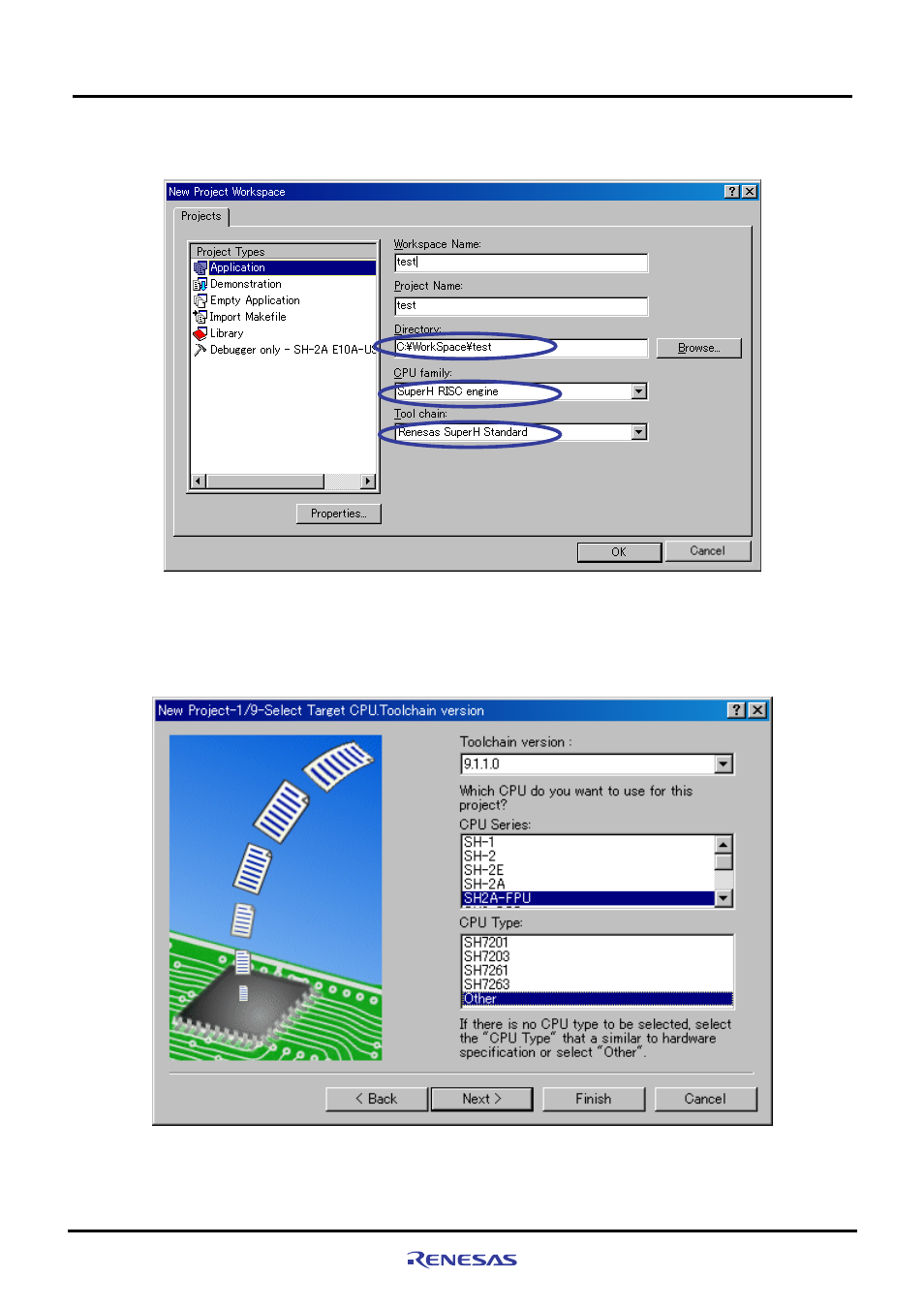Screen dimensions: 924x1308
Task: Choose SH7203 CPU Type
Action: [x=597, y=956]
